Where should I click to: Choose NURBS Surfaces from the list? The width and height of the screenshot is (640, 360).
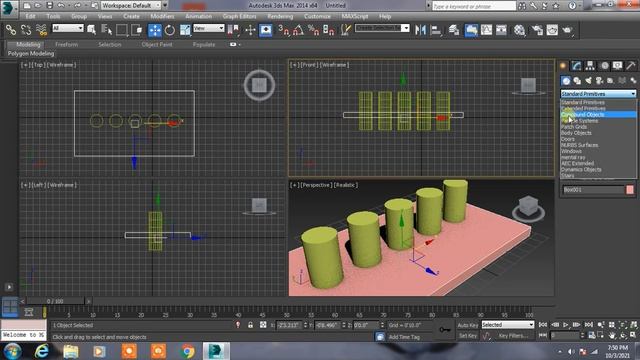tap(598, 145)
